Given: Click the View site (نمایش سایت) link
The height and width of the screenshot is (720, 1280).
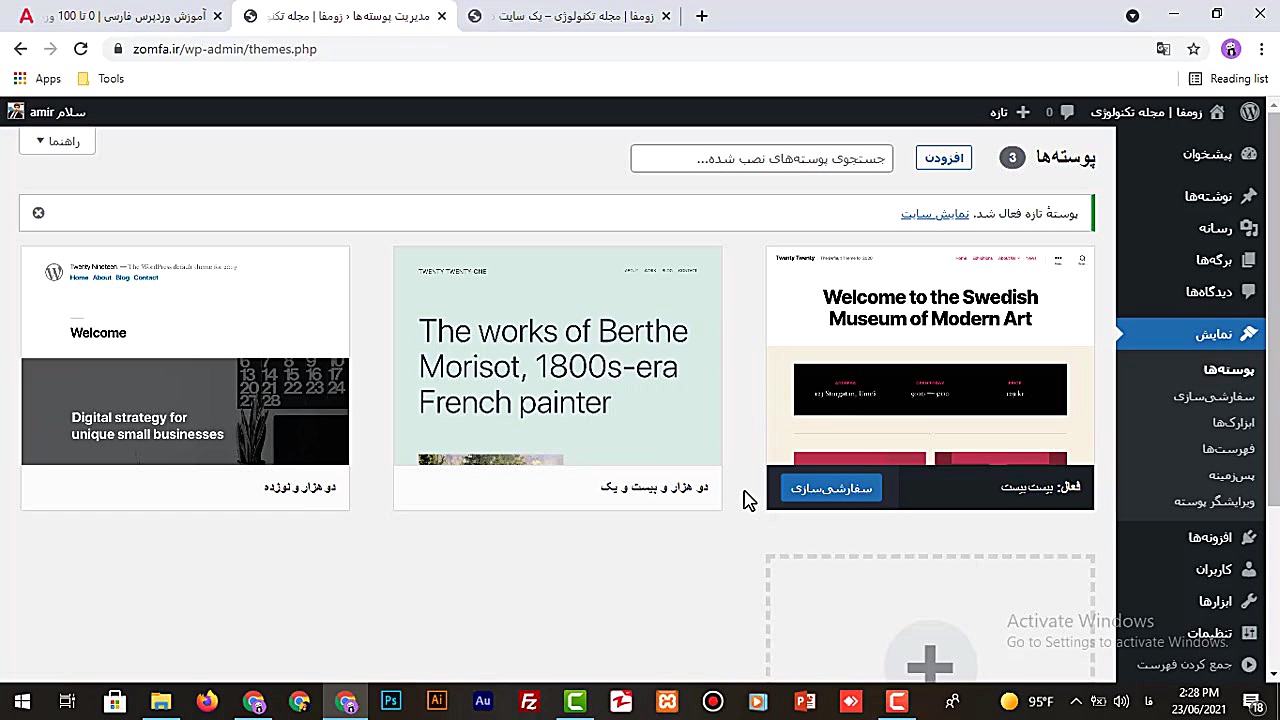Looking at the screenshot, I should [934, 213].
